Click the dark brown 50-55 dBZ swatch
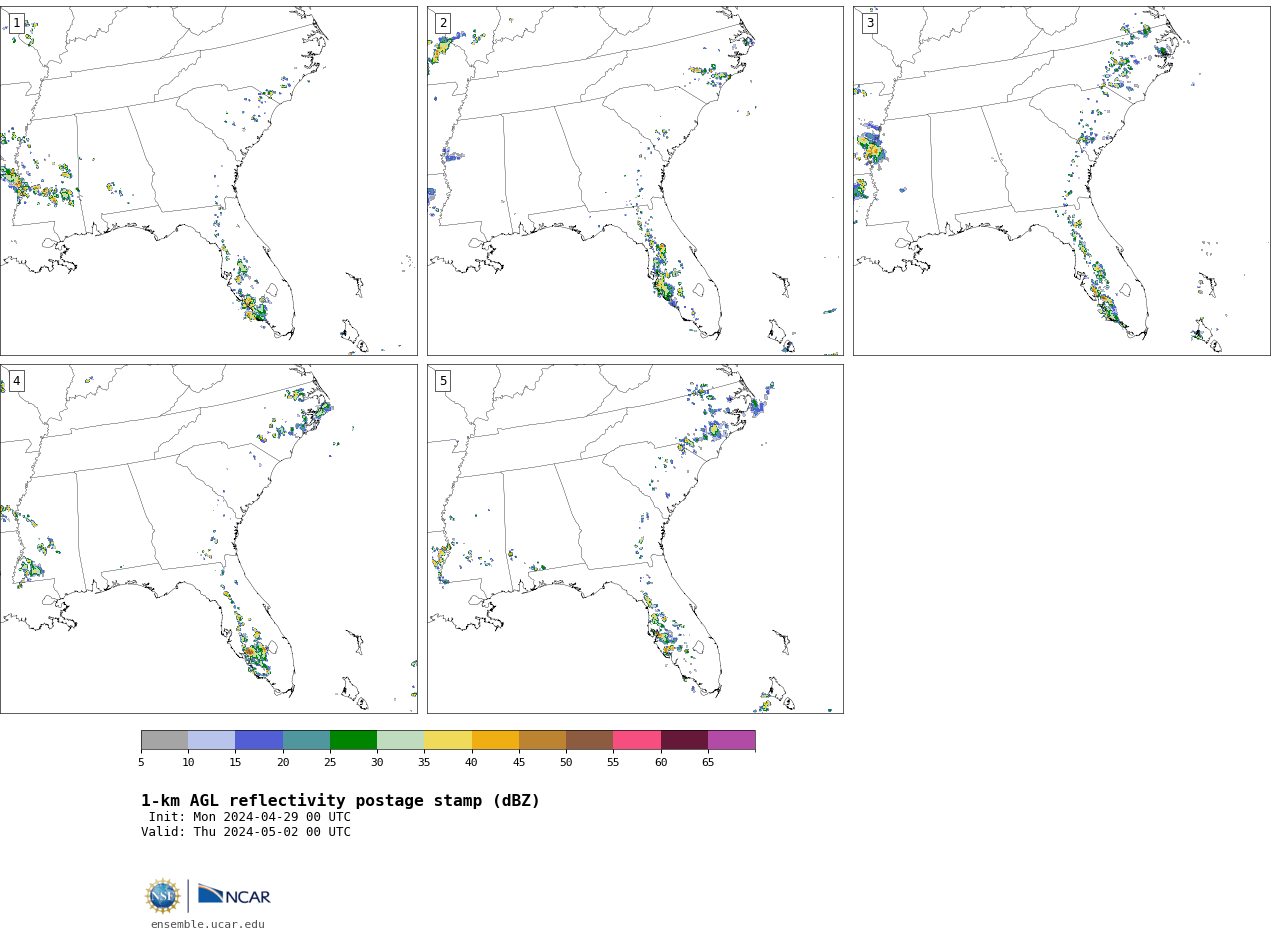Screen dimensions: 1280x936 click(x=589, y=740)
